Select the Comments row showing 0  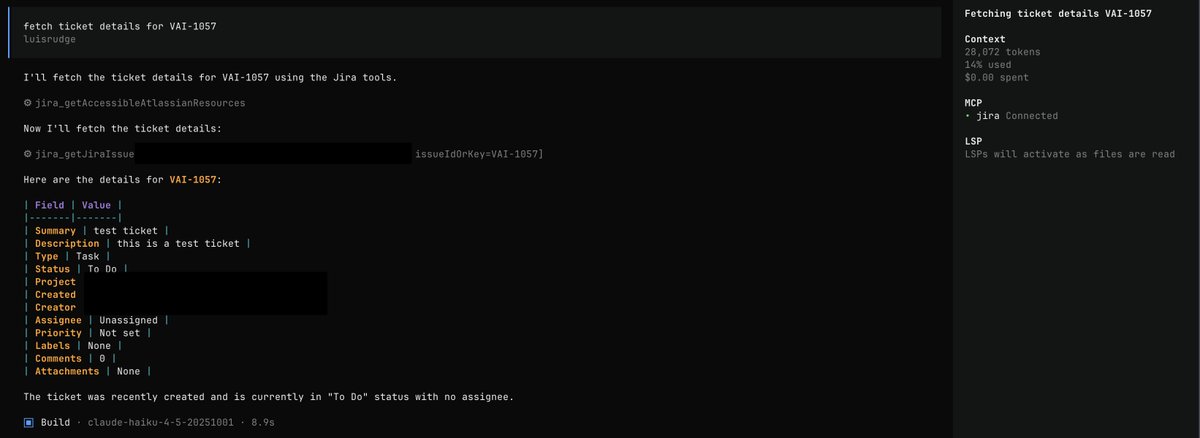(x=70, y=359)
